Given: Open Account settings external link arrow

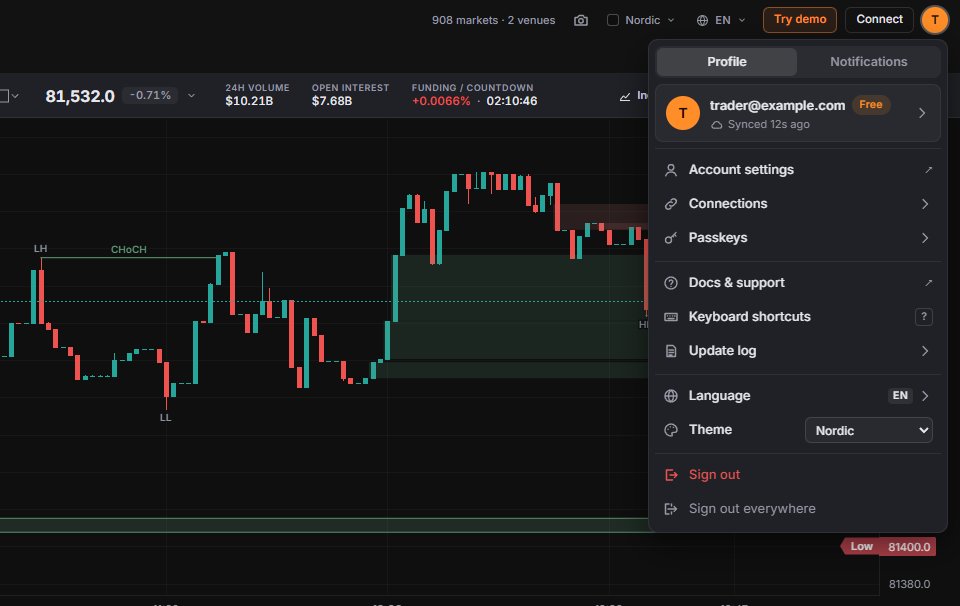Looking at the screenshot, I should (x=928, y=170).
